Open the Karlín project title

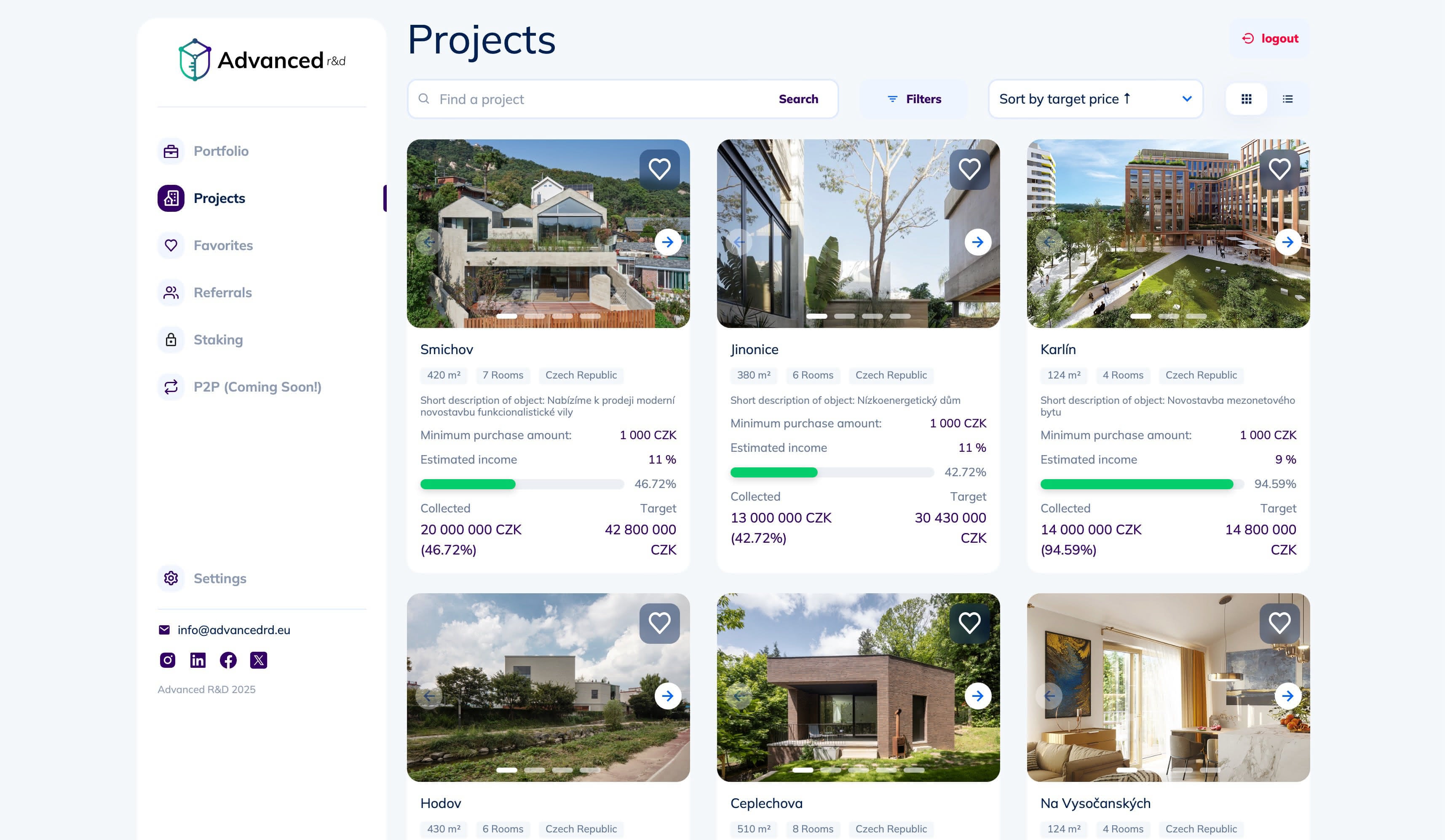pos(1058,349)
